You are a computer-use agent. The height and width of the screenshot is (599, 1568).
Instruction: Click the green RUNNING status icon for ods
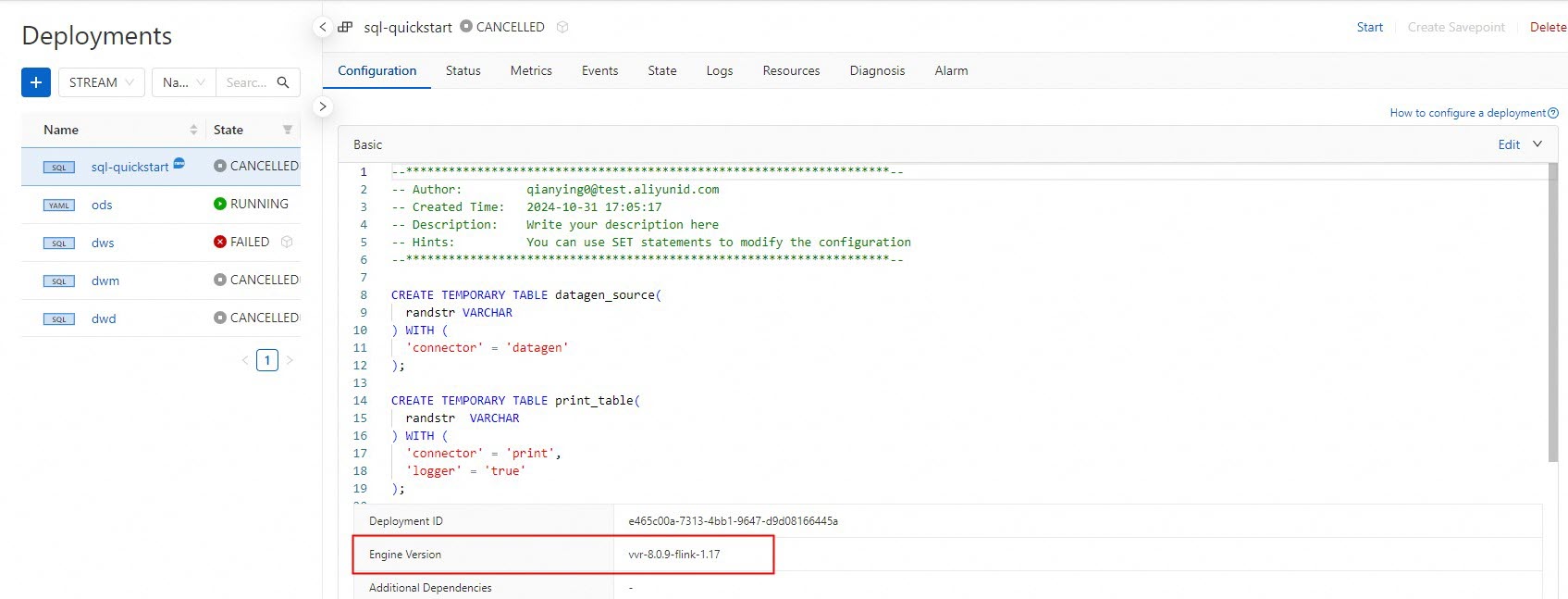point(220,204)
